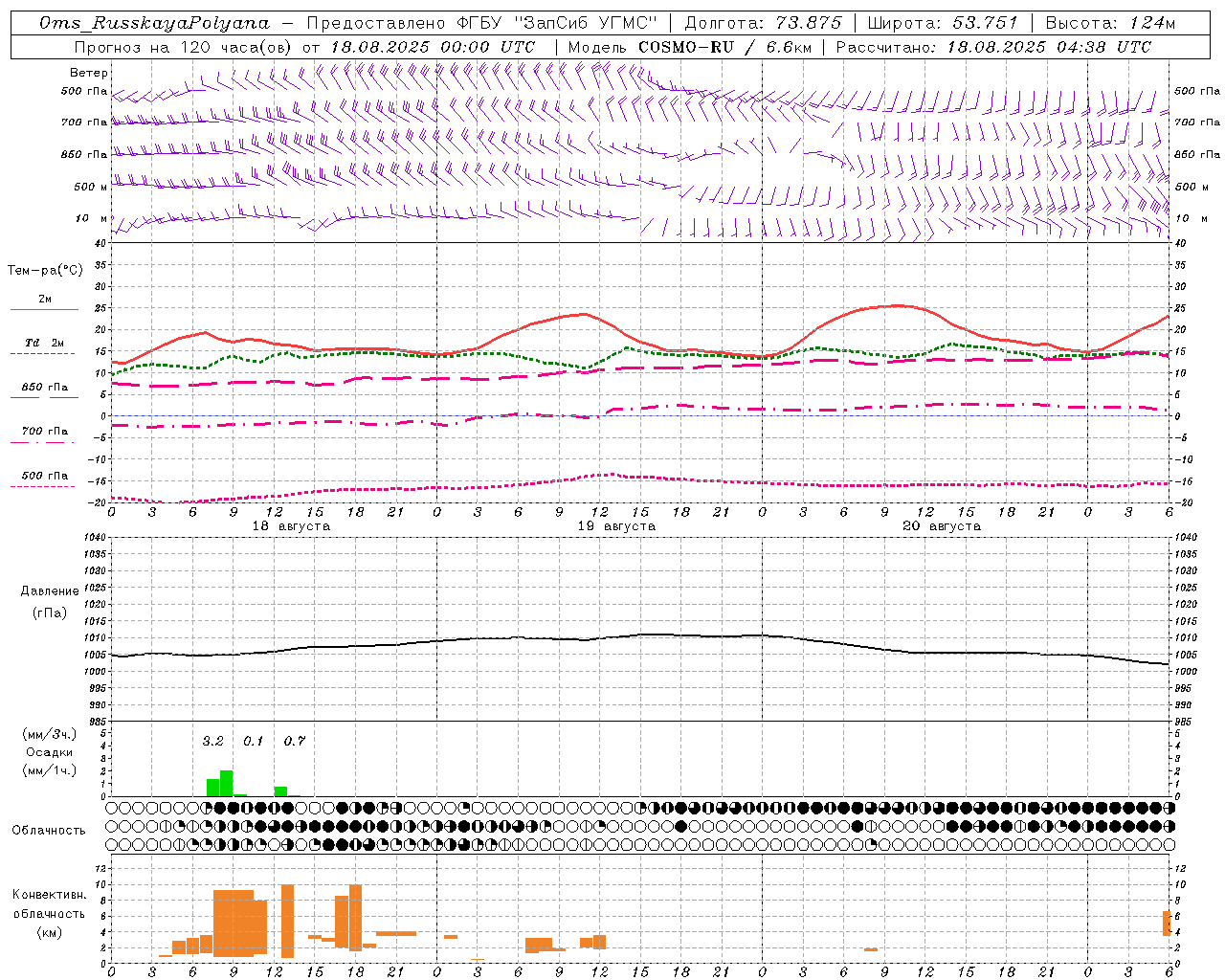
Task: Select the Широта: 53.751 latitude value
Action: 943,23
